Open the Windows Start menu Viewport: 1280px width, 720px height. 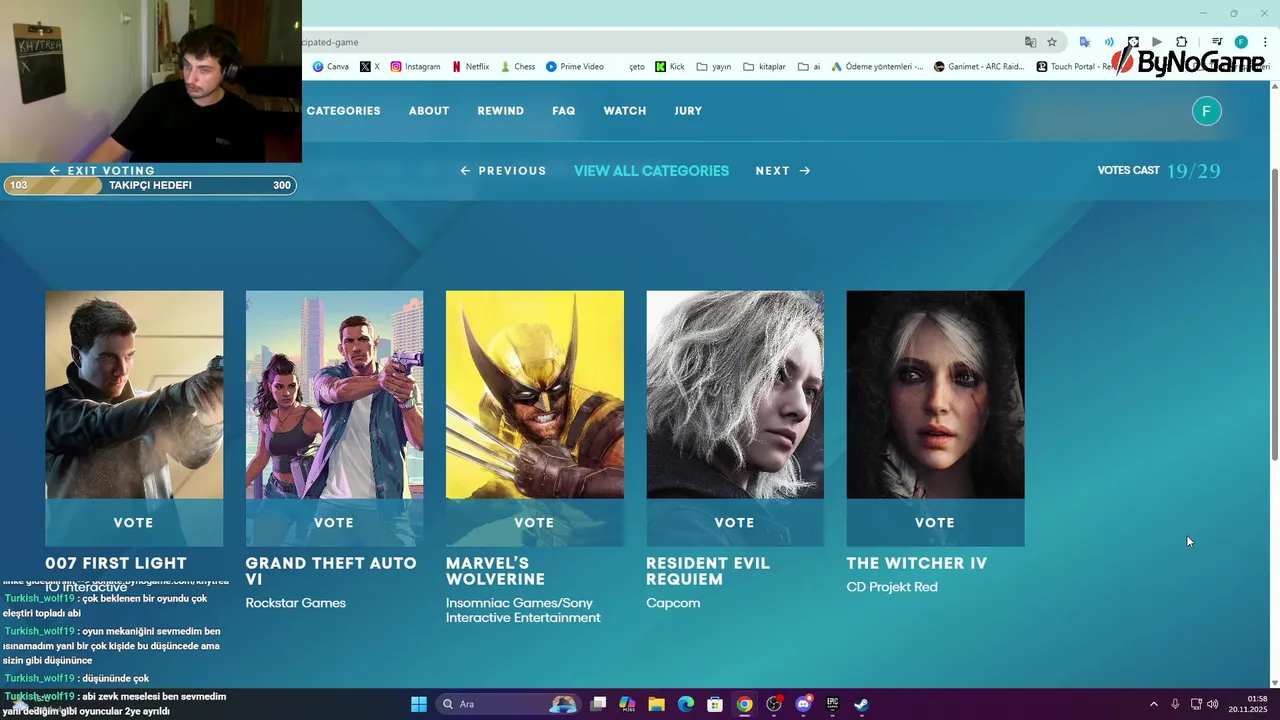(x=419, y=704)
